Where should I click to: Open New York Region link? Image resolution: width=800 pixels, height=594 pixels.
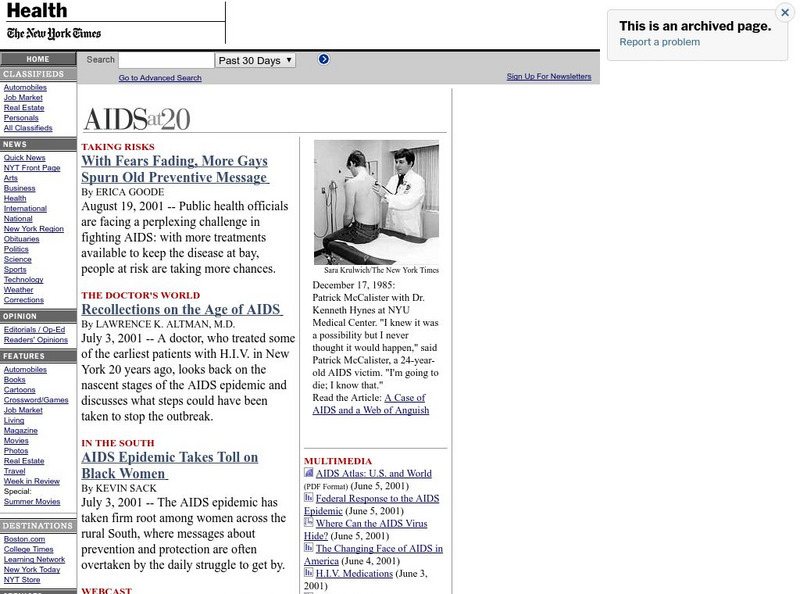(x=34, y=229)
